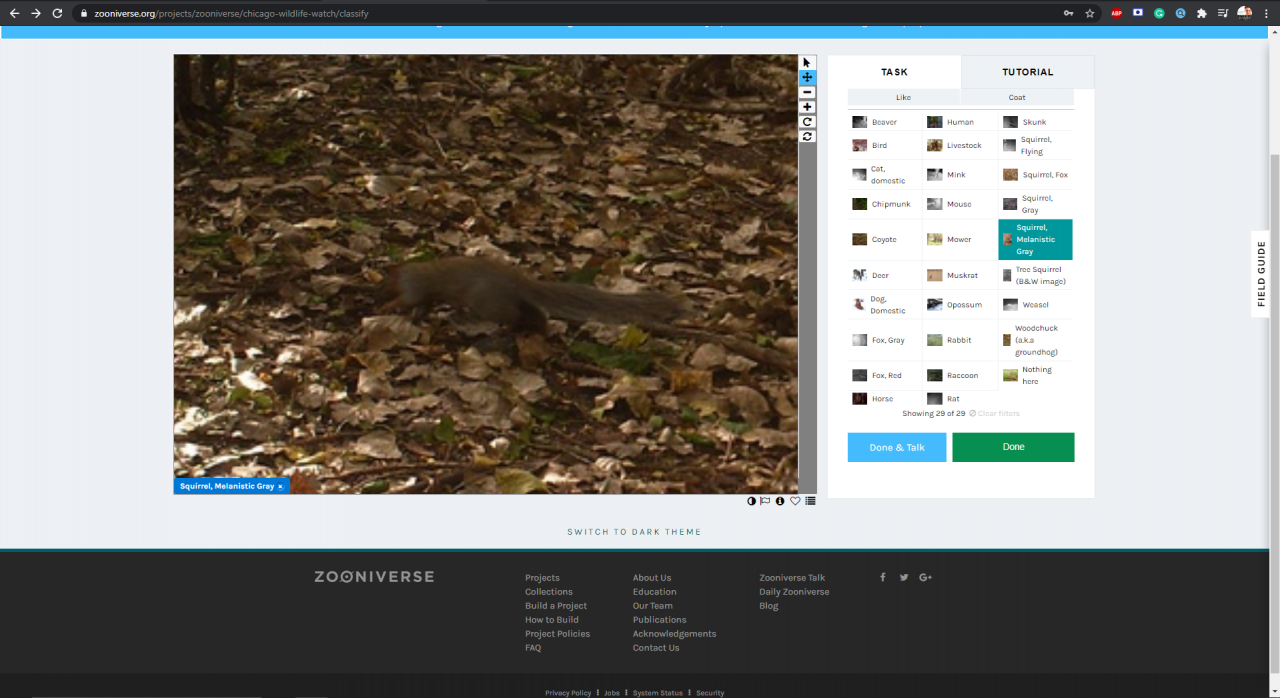The width and height of the screenshot is (1280, 698).
Task: Open the Like filter
Action: (904, 97)
